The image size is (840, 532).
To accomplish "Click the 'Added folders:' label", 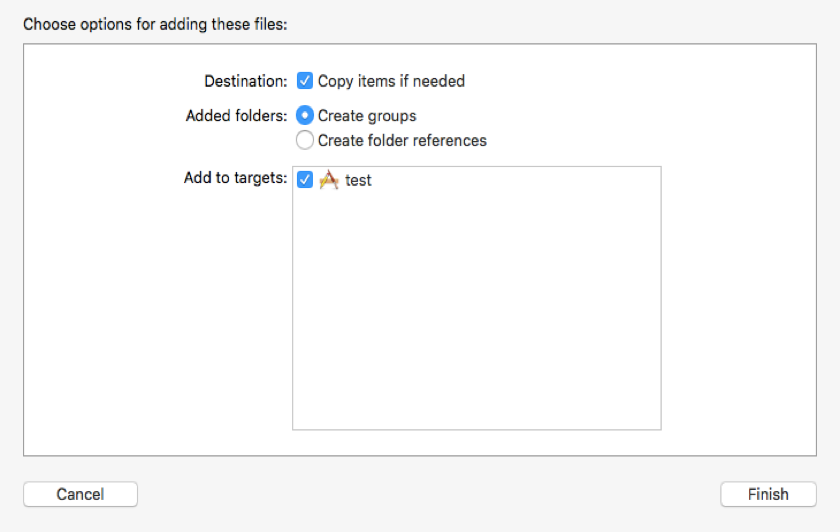I will click(x=236, y=115).
